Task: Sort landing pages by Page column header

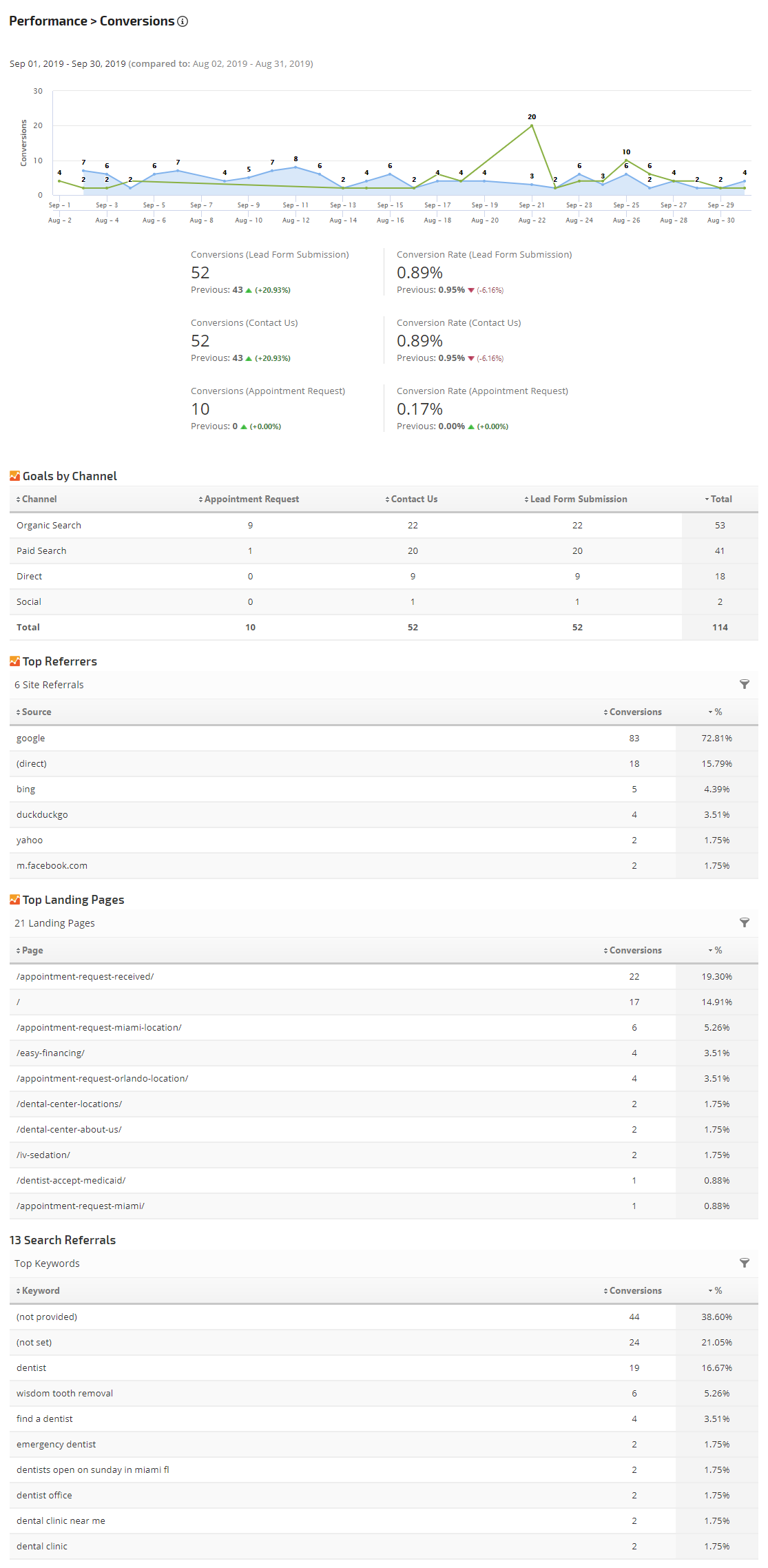Action: [32, 950]
